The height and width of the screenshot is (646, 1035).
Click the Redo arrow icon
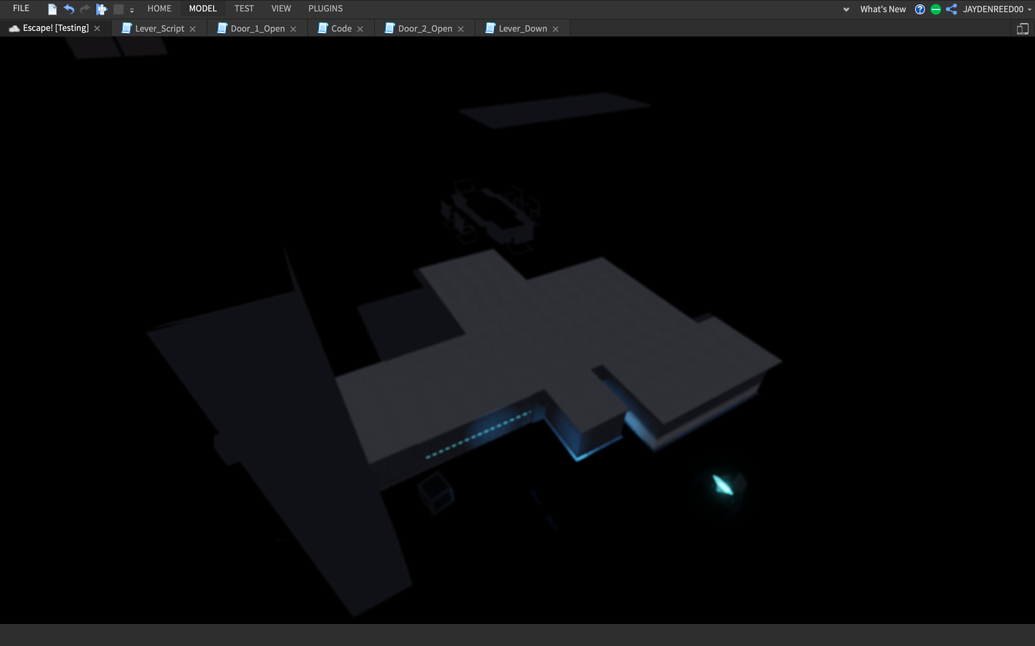point(84,8)
